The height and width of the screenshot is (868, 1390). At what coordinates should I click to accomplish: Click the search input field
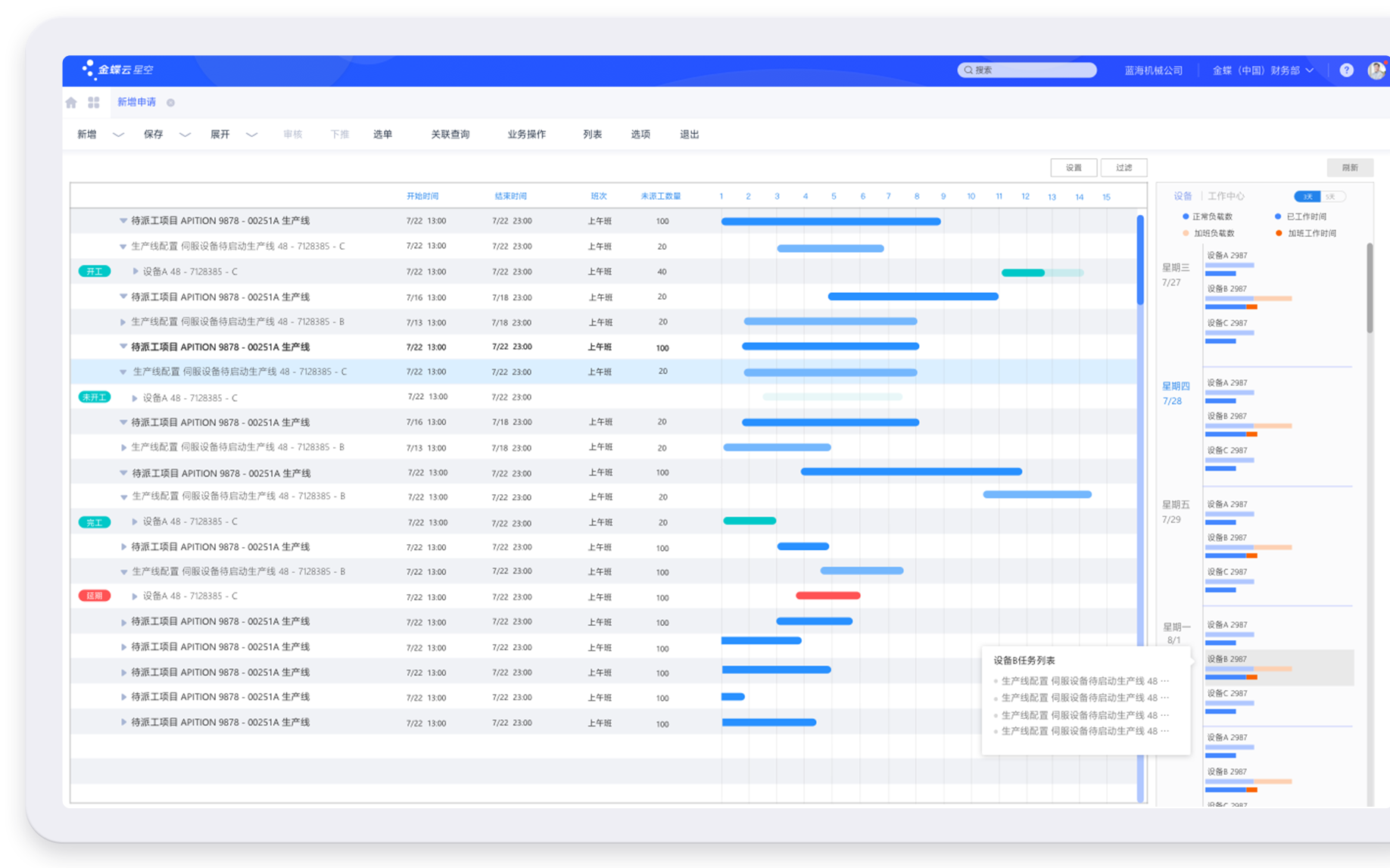coord(1027,70)
